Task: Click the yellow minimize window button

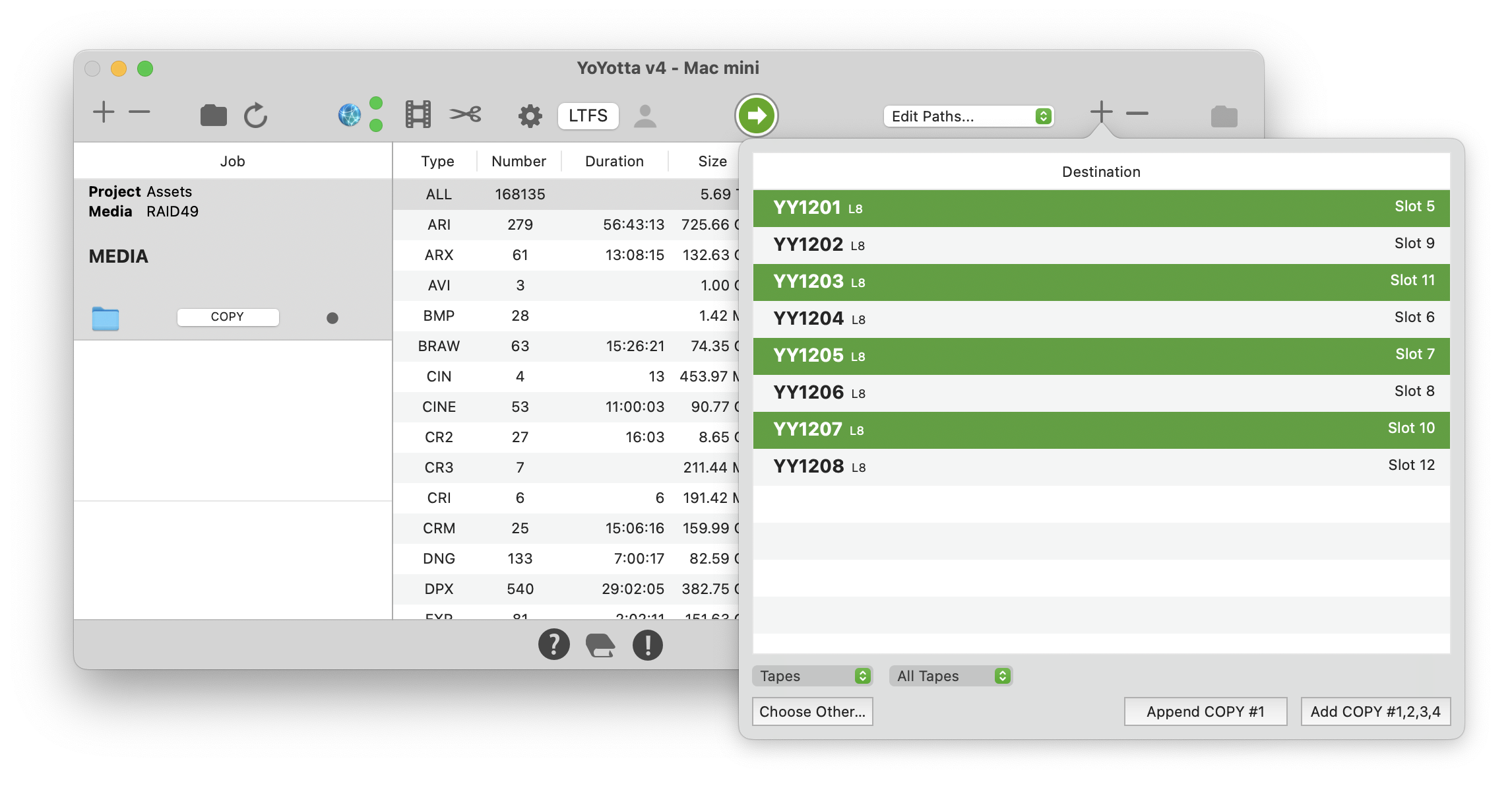Action: coord(119,69)
